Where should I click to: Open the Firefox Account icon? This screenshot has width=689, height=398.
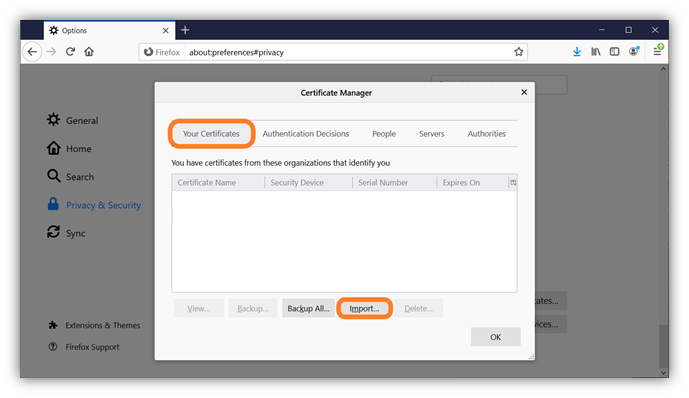(634, 51)
